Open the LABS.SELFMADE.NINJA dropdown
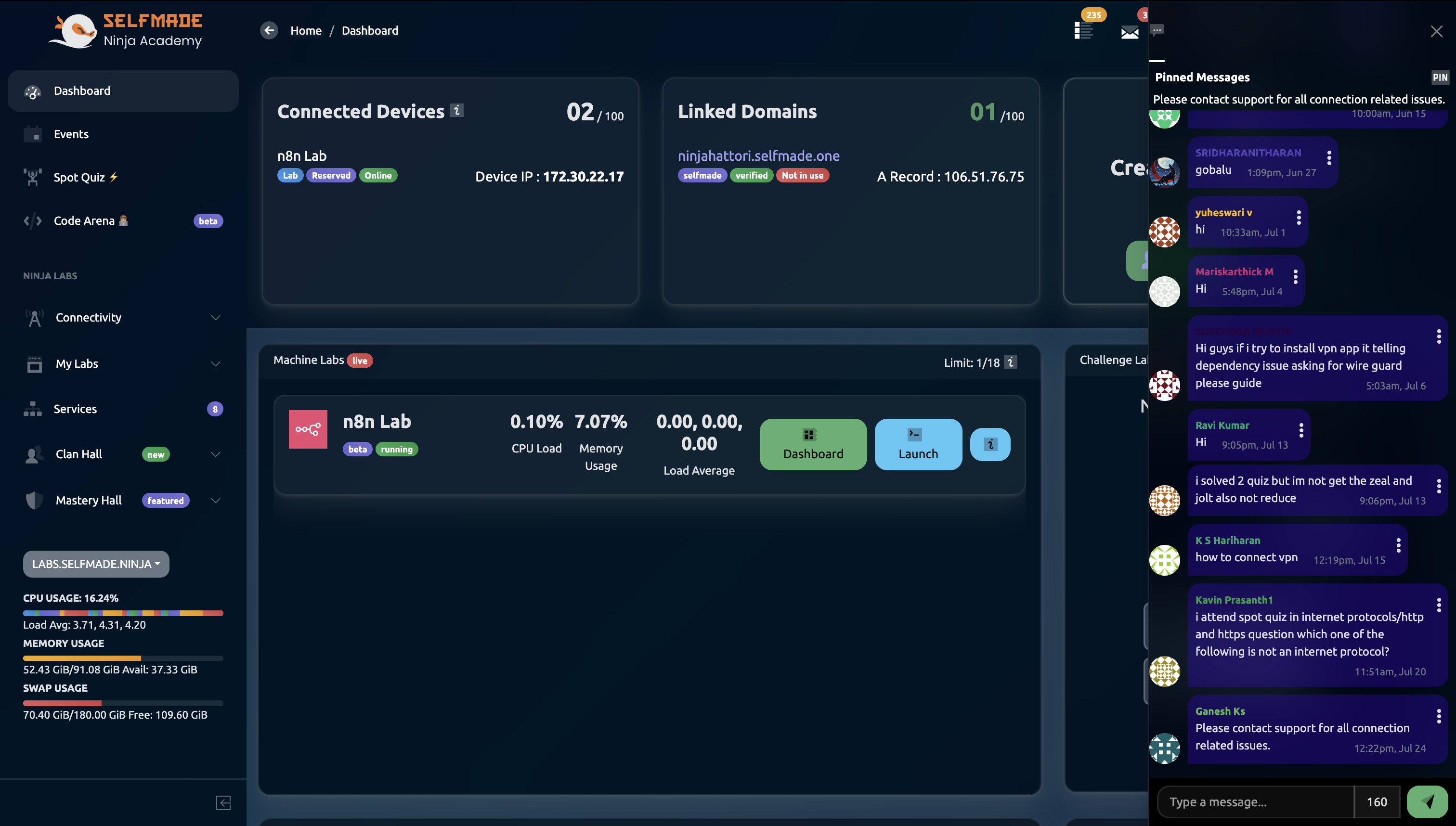Image resolution: width=1456 pixels, height=826 pixels. coord(96,564)
